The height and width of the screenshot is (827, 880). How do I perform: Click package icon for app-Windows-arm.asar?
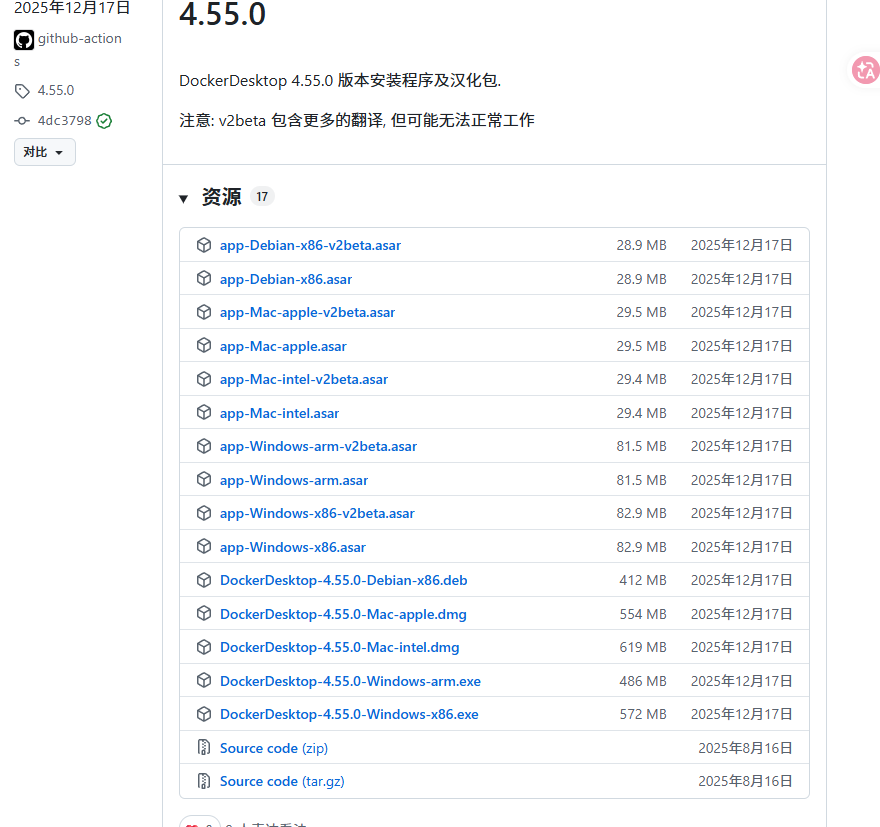[204, 480]
